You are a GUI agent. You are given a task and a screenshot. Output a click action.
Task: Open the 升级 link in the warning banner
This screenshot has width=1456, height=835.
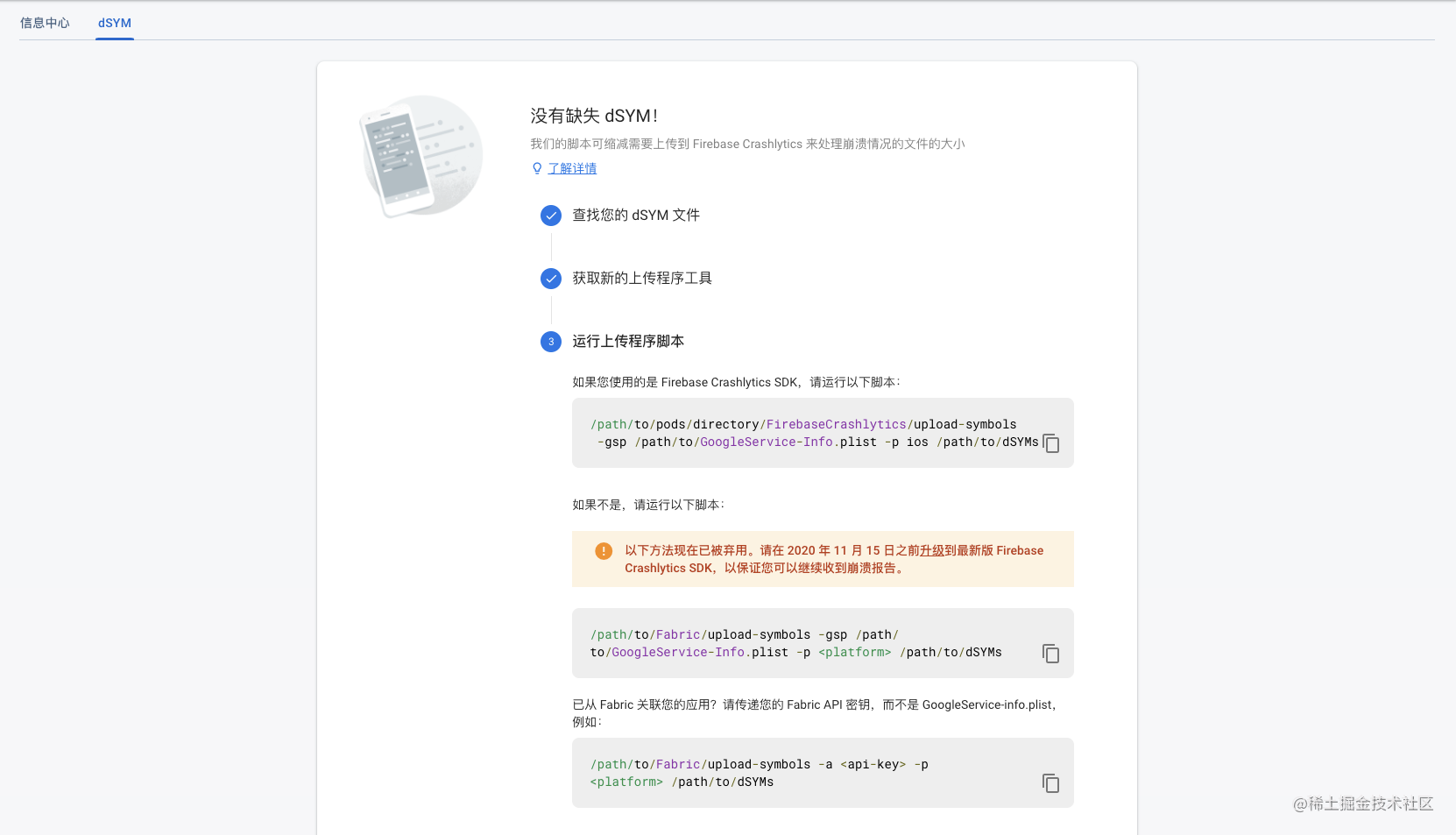tap(932, 550)
